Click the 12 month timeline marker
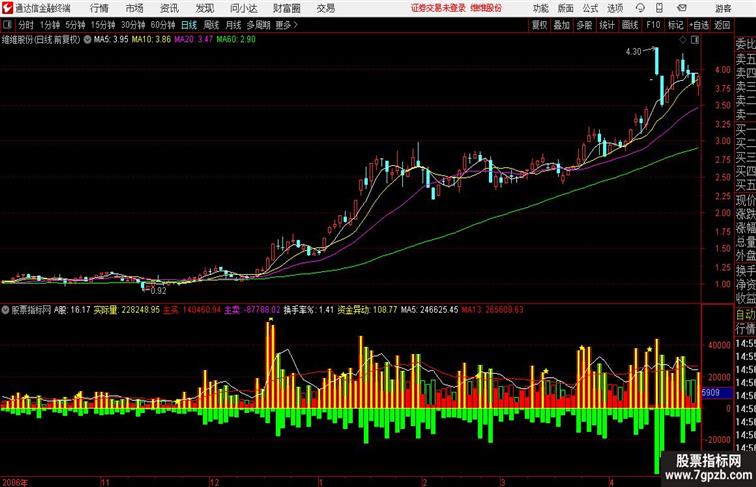The height and width of the screenshot is (487, 756). pos(215,482)
